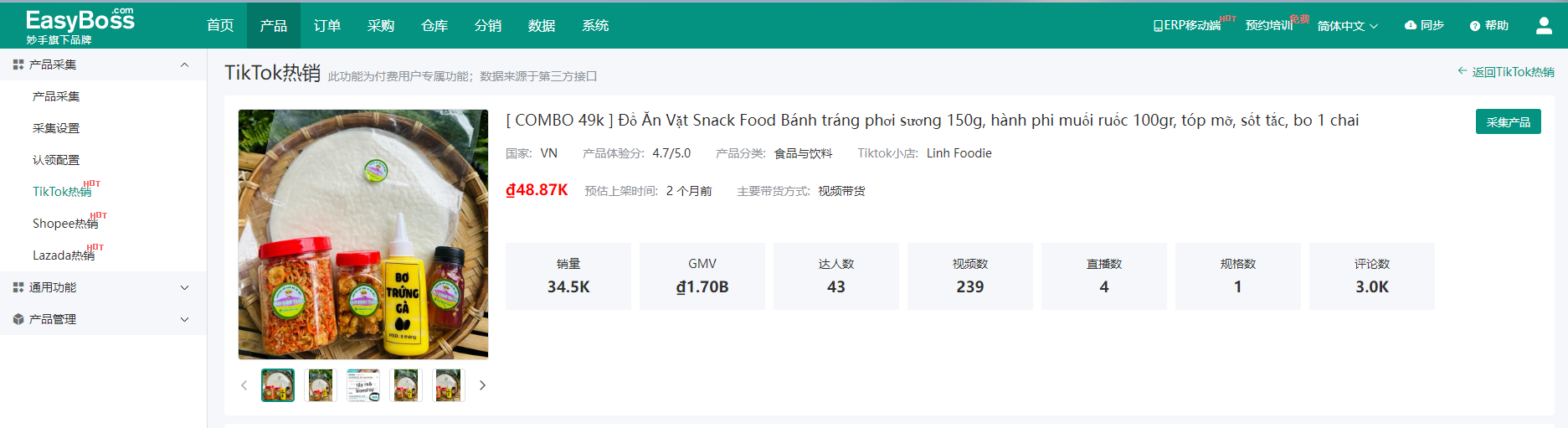Open 采集设置 in the sidebar
Image resolution: width=1568 pixels, height=428 pixels.
[56, 128]
